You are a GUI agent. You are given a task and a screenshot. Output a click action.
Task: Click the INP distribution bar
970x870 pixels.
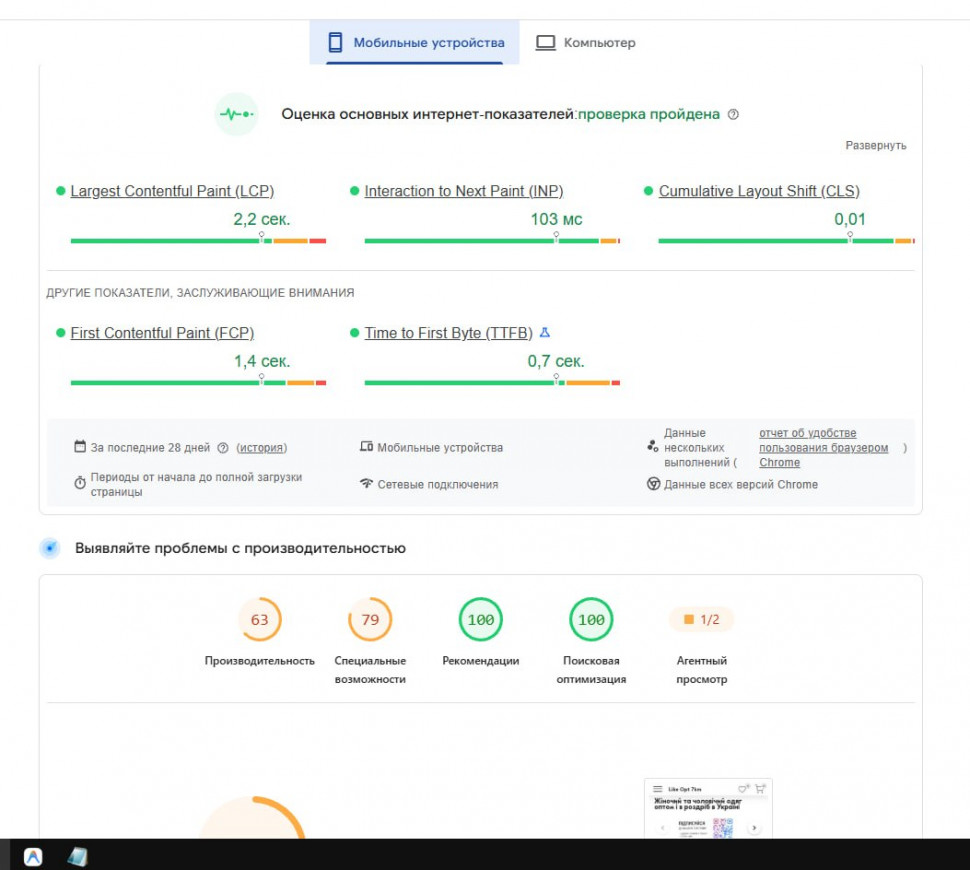[x=492, y=241]
